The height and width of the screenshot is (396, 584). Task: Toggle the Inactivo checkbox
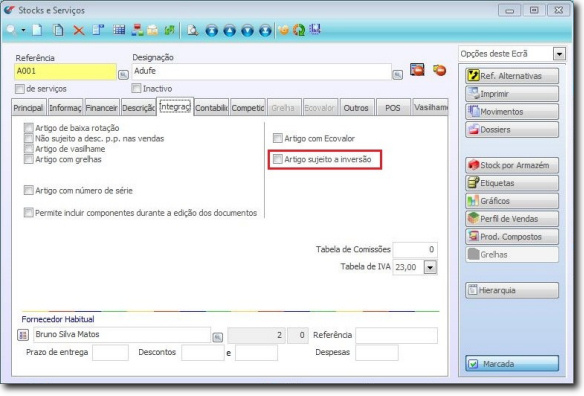(x=136, y=88)
